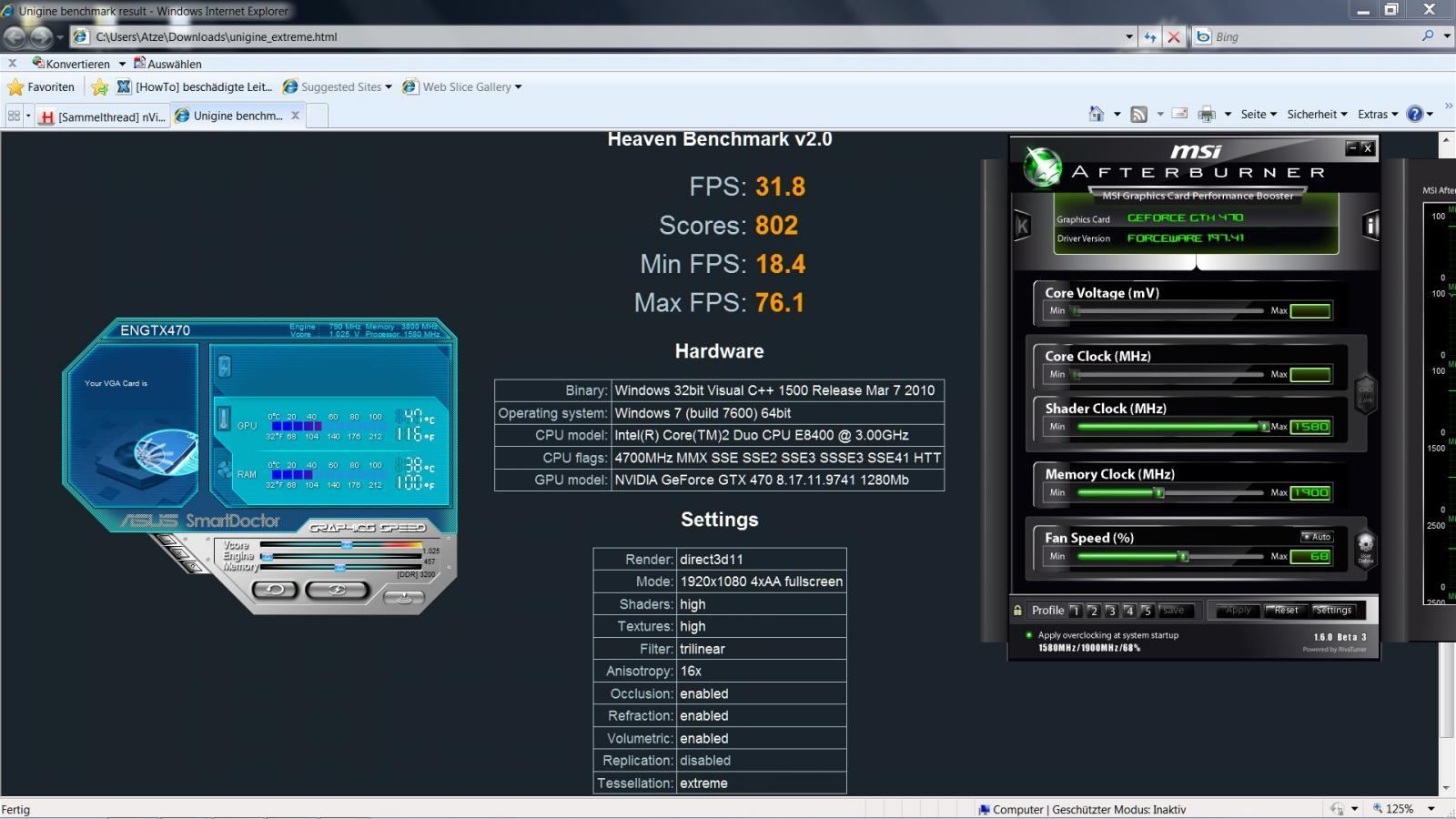Click Add to Favorites Bar star icon

[100, 87]
